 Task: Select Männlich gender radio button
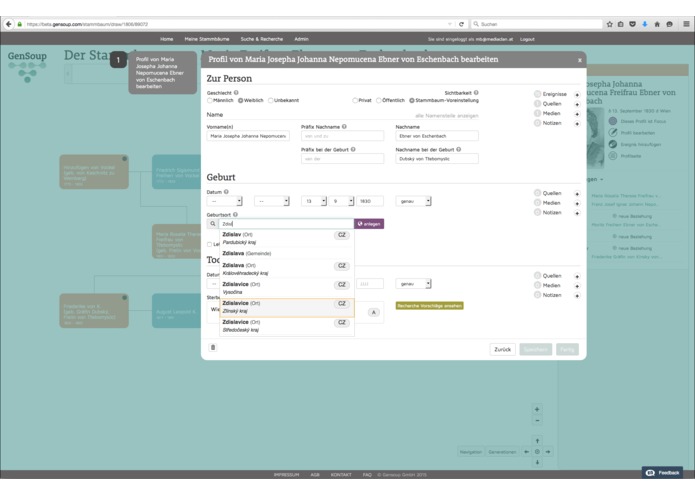click(210, 101)
